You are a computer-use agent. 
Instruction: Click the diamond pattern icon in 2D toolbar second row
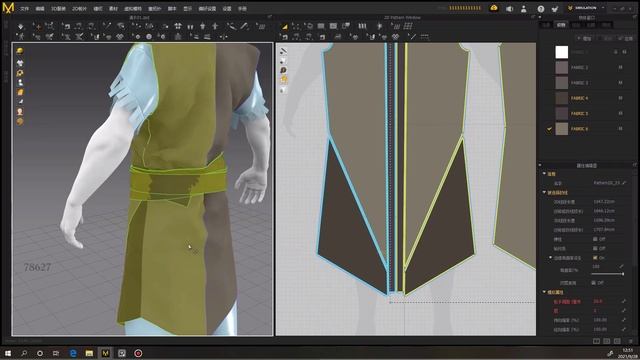pos(396,37)
